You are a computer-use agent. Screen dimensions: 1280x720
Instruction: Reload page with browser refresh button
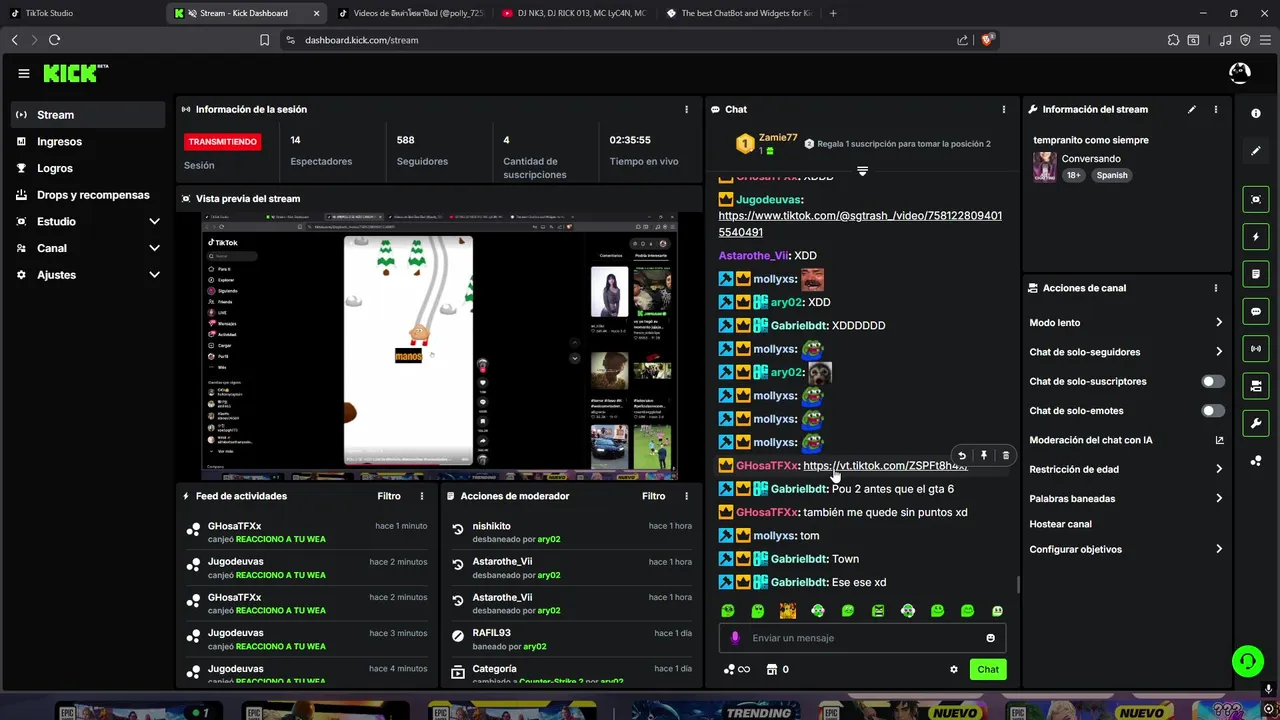pyautogui.click(x=54, y=40)
